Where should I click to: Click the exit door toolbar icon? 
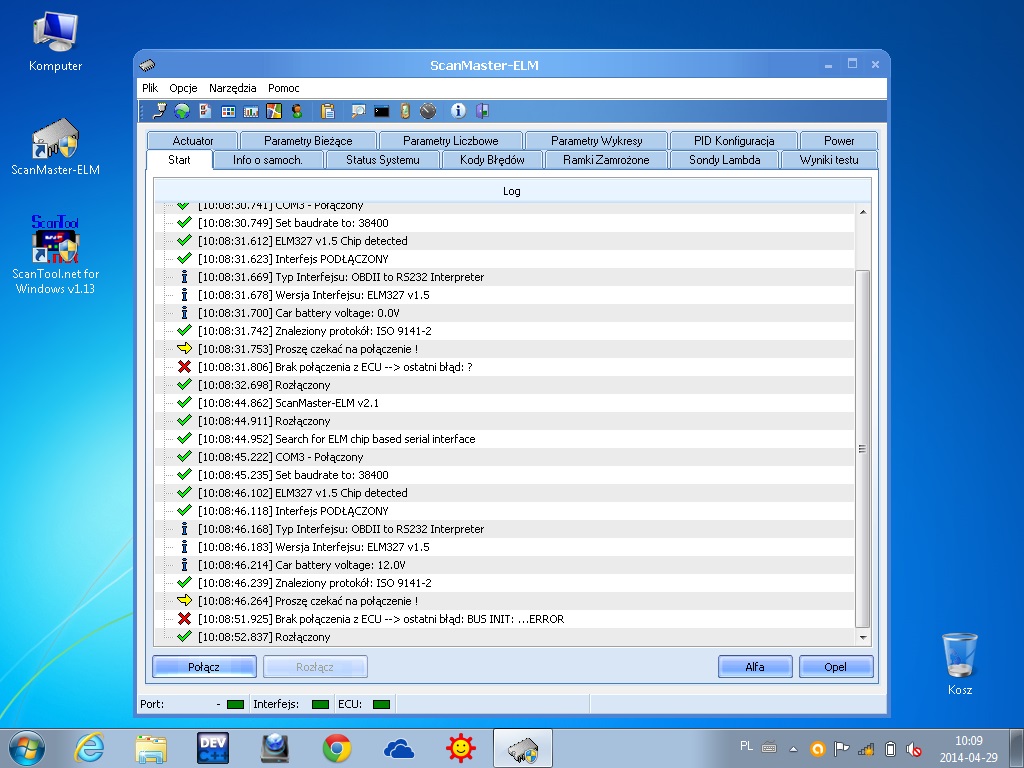pos(482,111)
